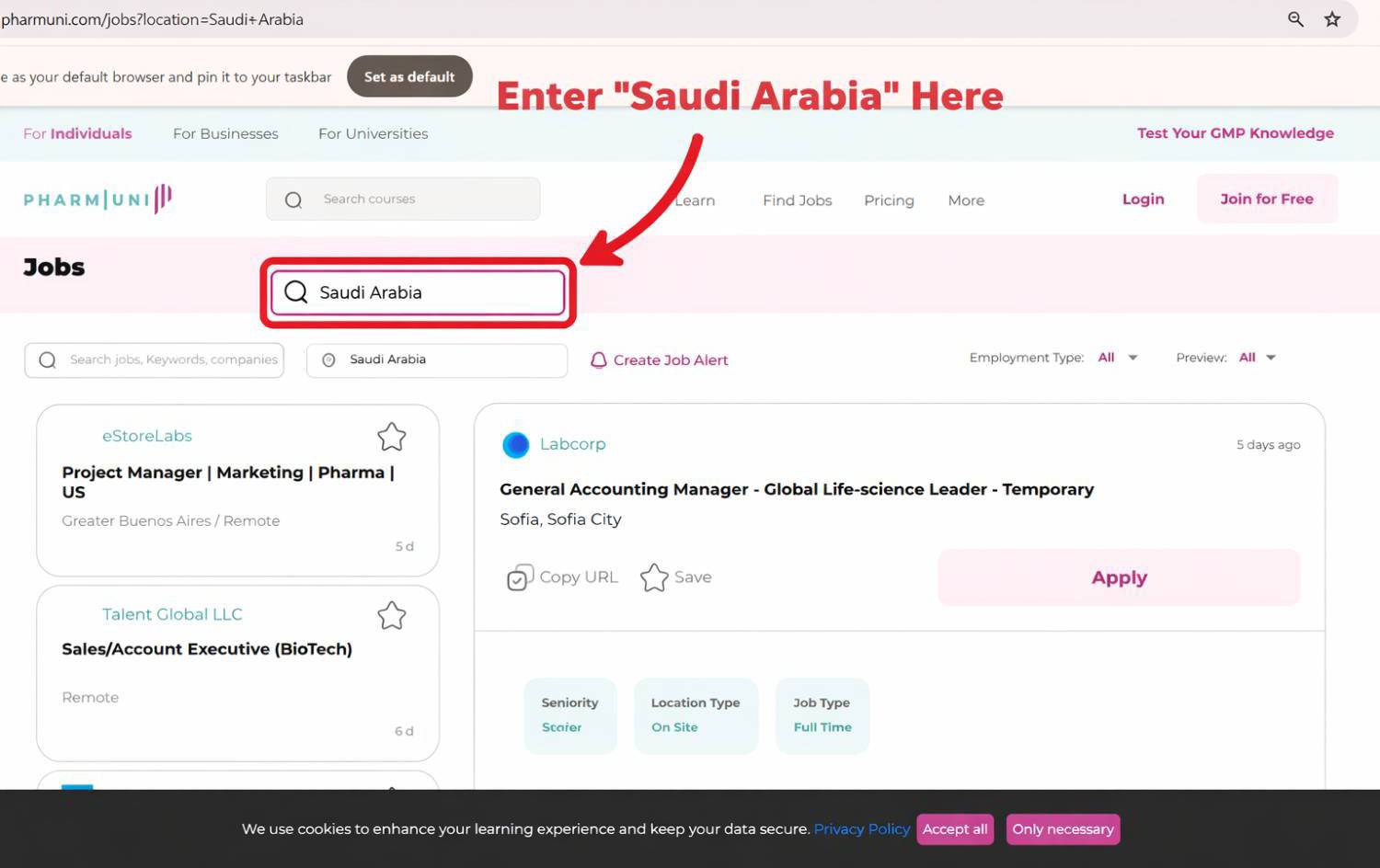
Task: Click the magnifier in the jobs keyword search
Action: (47, 360)
